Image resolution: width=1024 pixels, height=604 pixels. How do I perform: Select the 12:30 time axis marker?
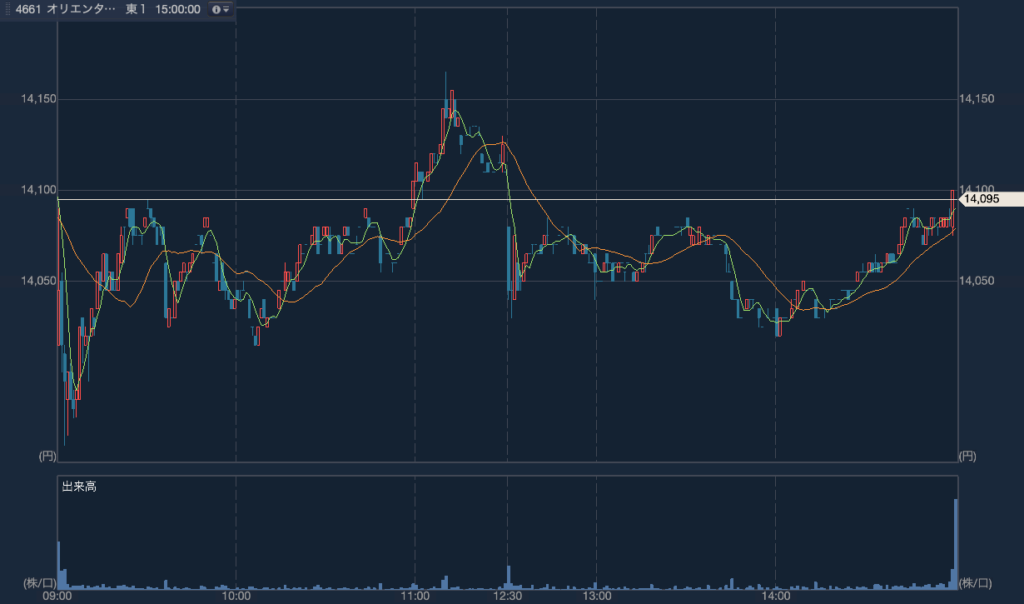click(x=508, y=596)
